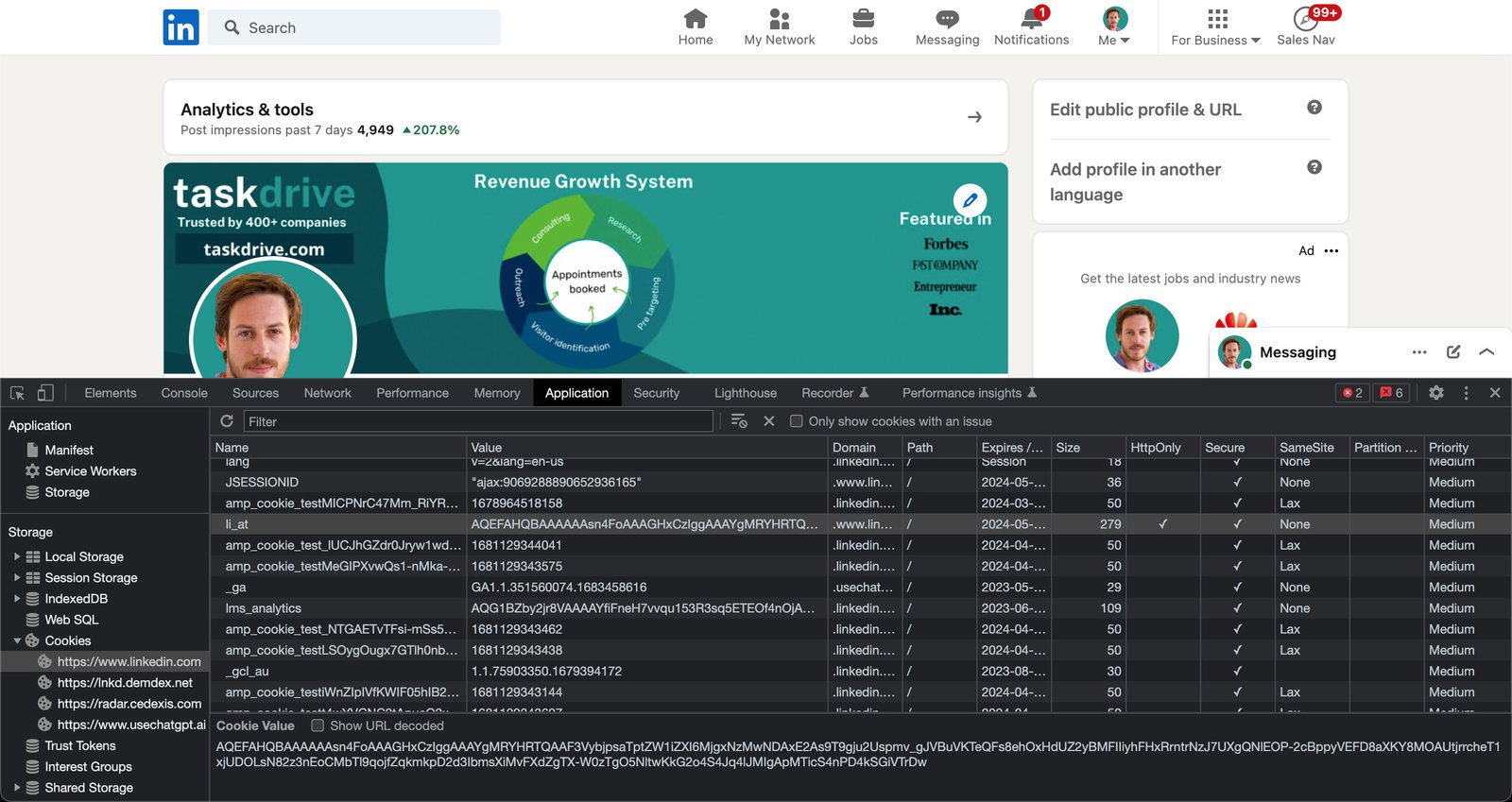Expand Local Storage tree node
The width and height of the screenshot is (1512, 802).
[x=17, y=556]
